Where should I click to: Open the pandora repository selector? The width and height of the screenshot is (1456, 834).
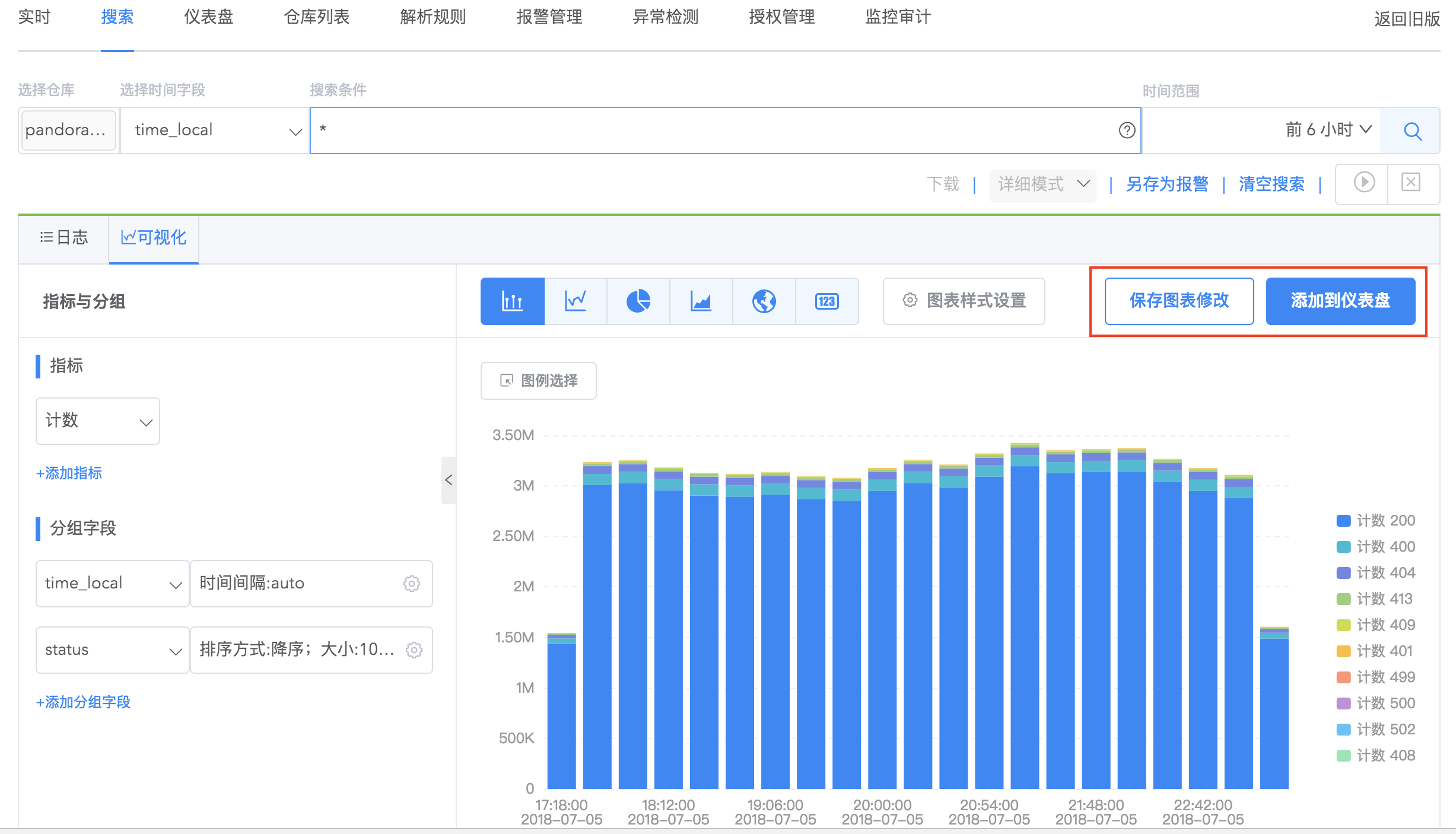[x=68, y=130]
